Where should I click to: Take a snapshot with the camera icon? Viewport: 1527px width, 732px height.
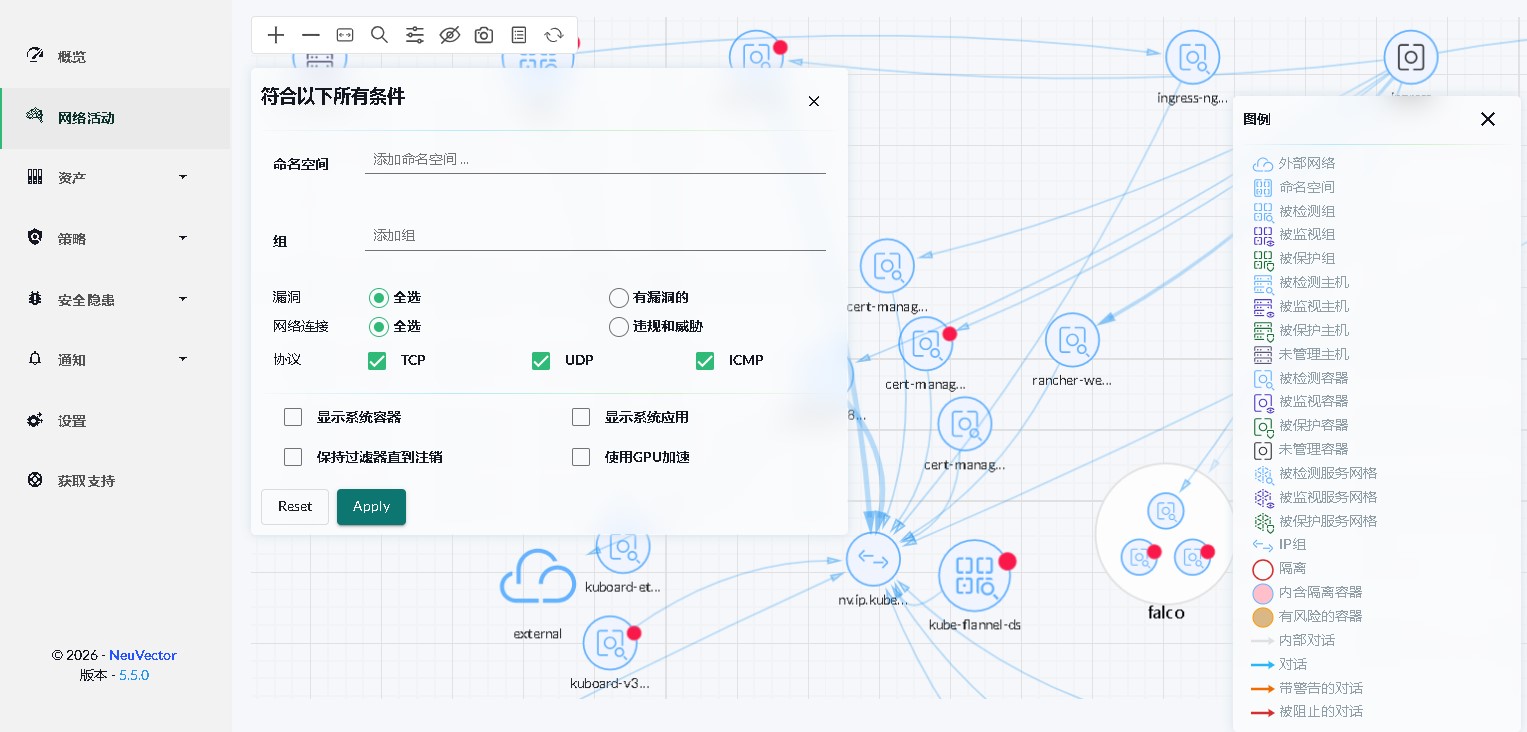pos(484,35)
